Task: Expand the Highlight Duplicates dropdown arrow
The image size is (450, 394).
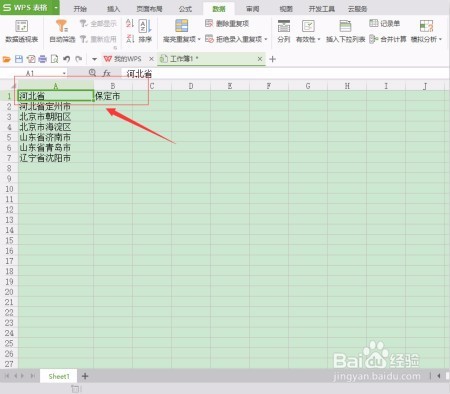Action: (x=199, y=39)
